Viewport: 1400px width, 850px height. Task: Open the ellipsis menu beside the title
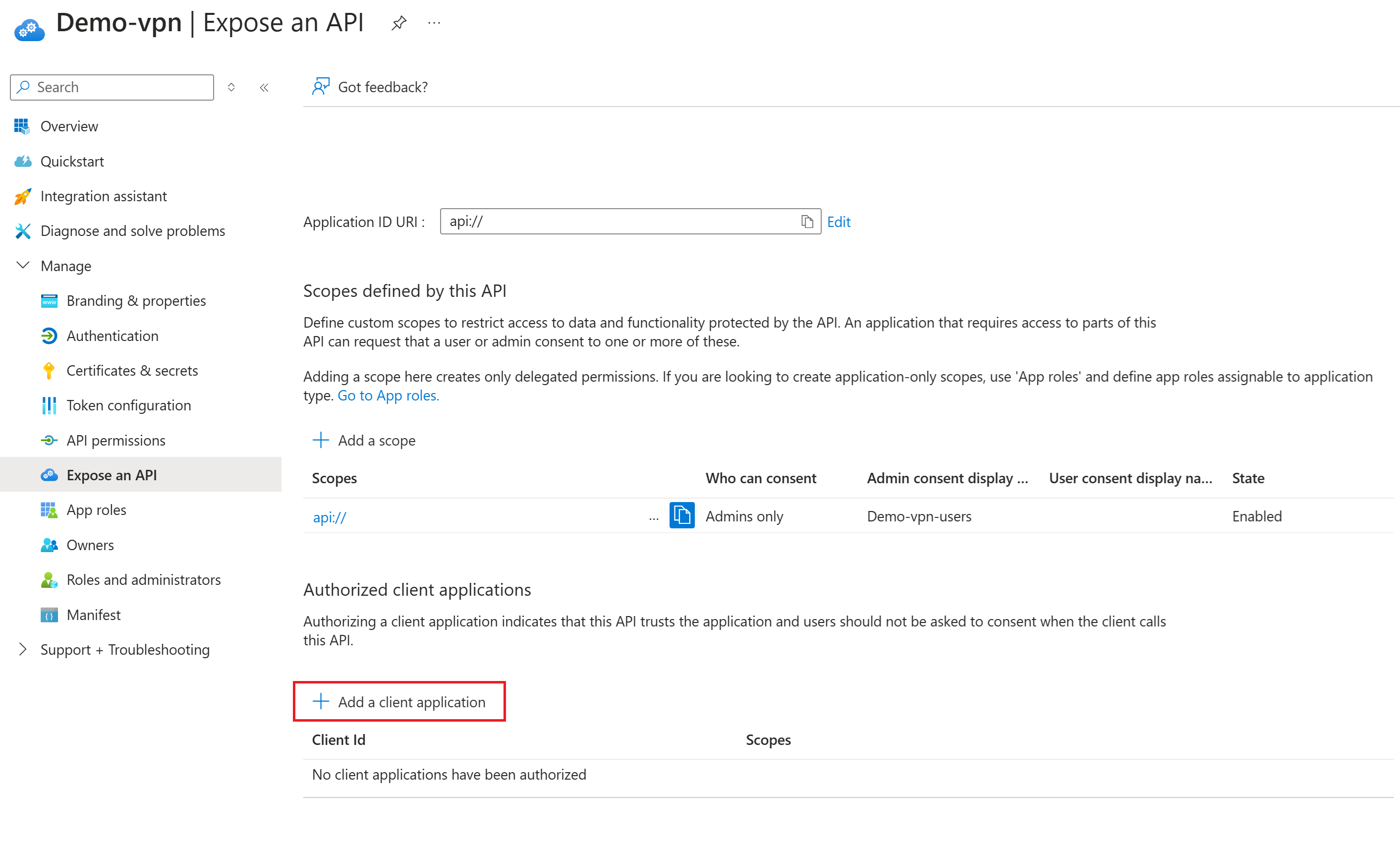(434, 23)
